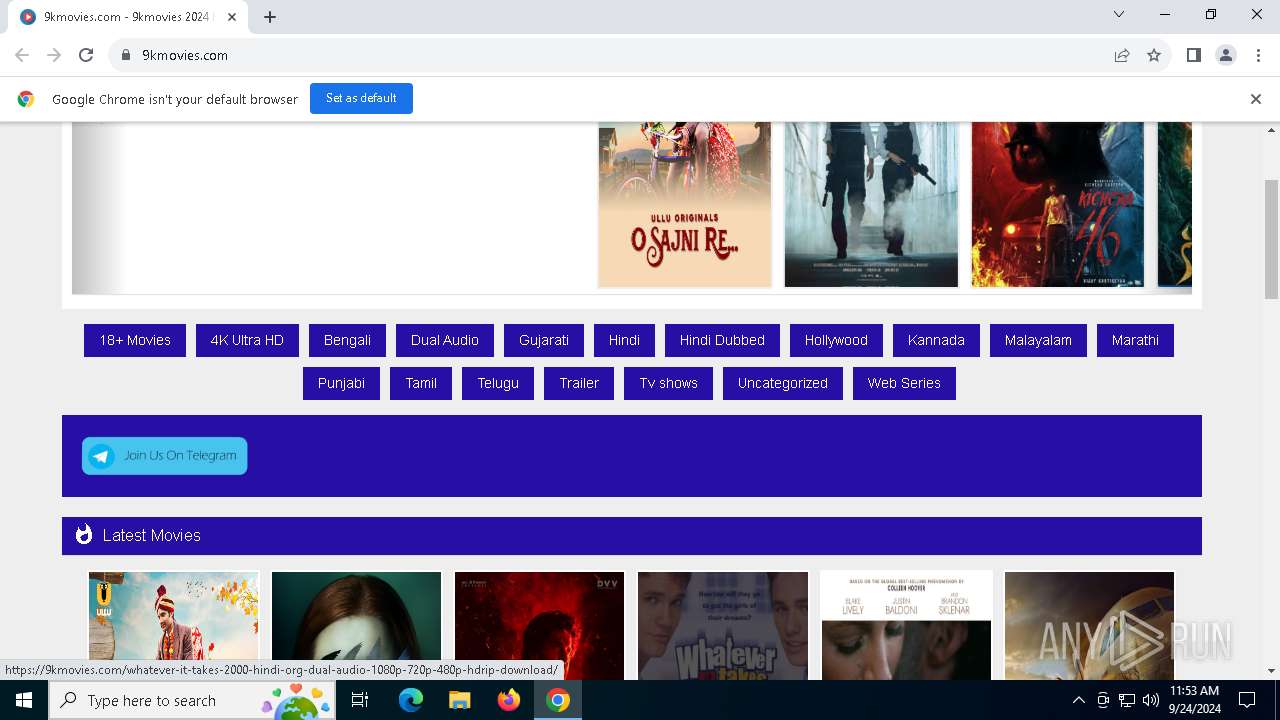1280x720 pixels.
Task: Open the Kichcha 46 movie poster
Action: (1058, 205)
